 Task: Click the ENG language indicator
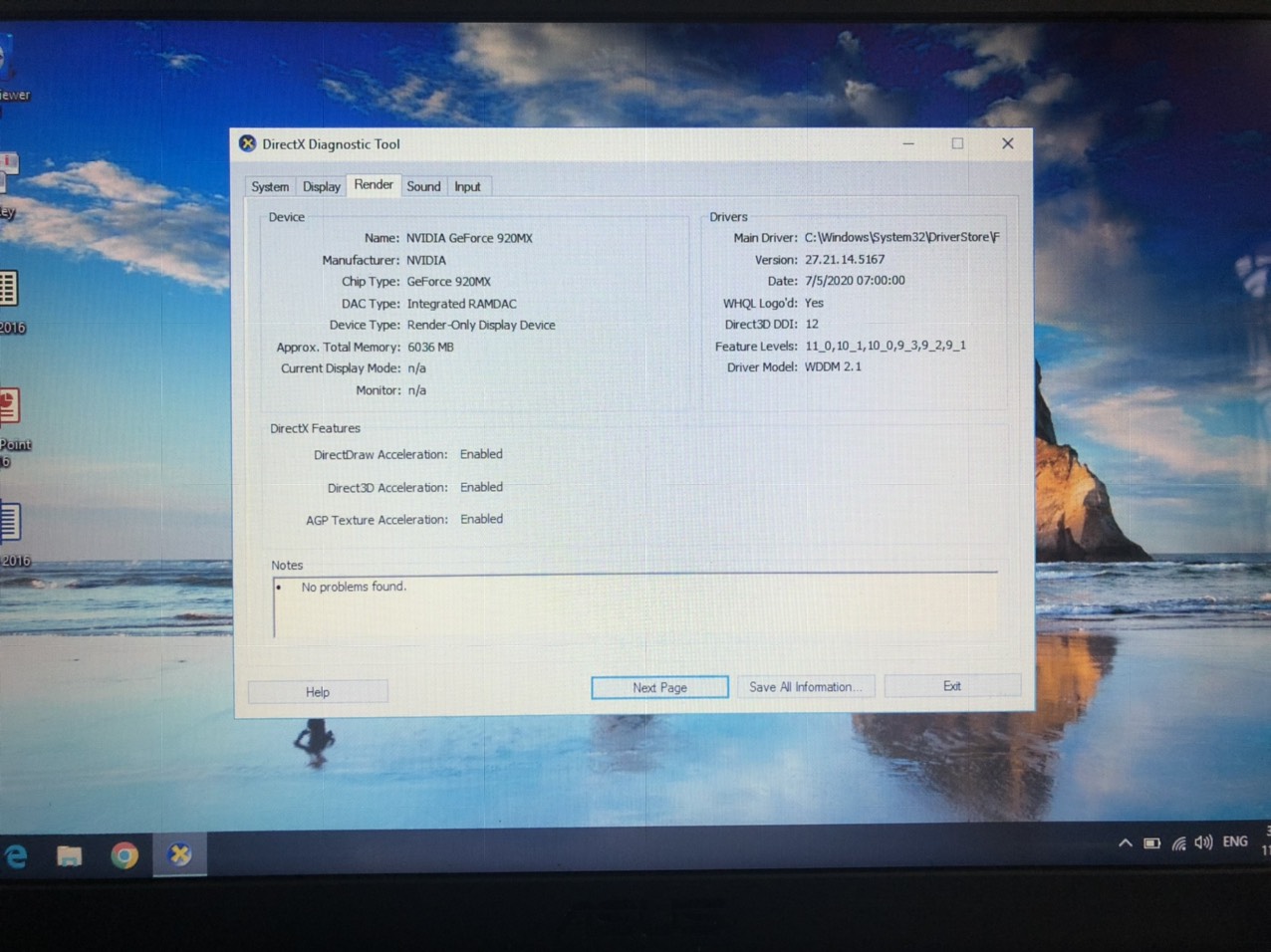click(1235, 841)
